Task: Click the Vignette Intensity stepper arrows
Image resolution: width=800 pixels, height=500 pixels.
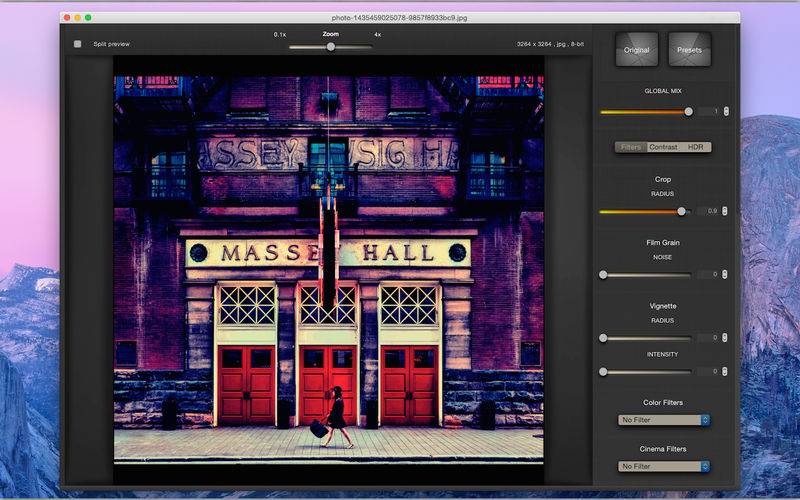Action: (724, 371)
